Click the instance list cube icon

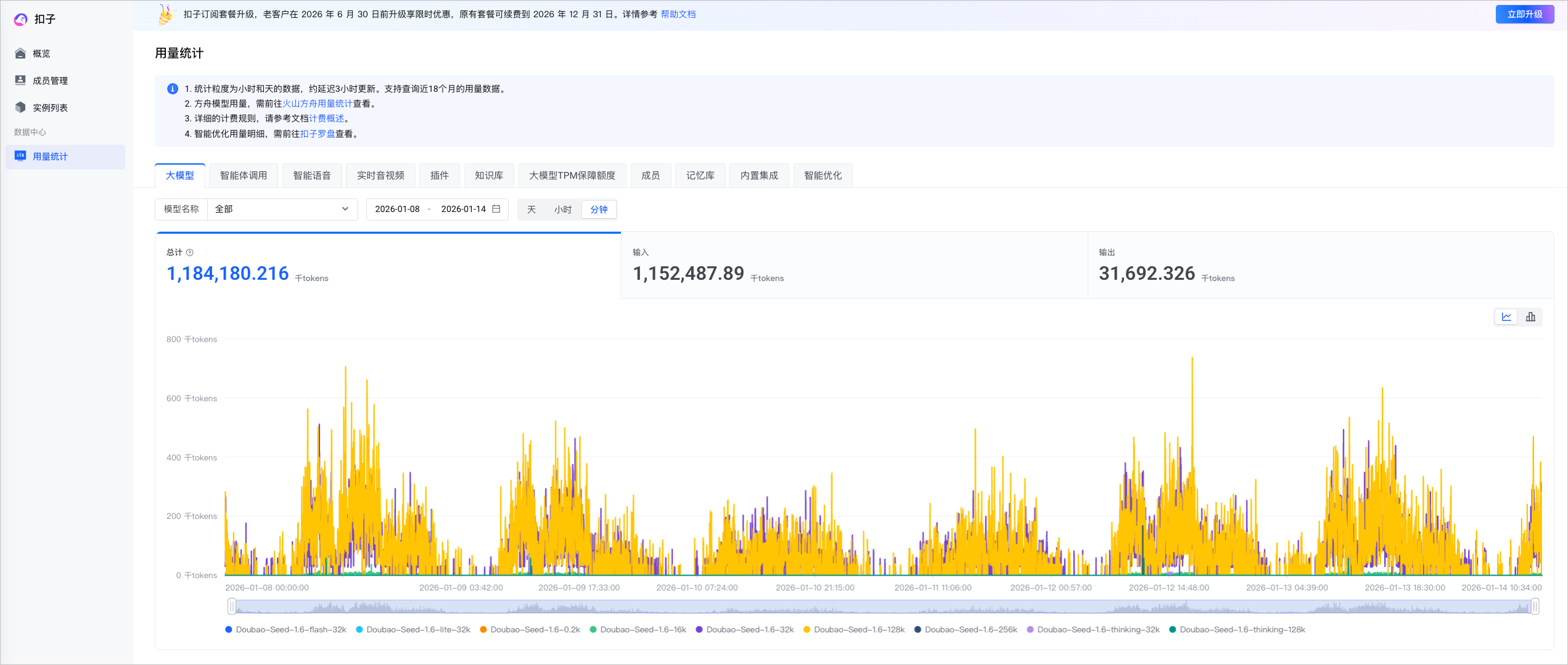coord(20,107)
